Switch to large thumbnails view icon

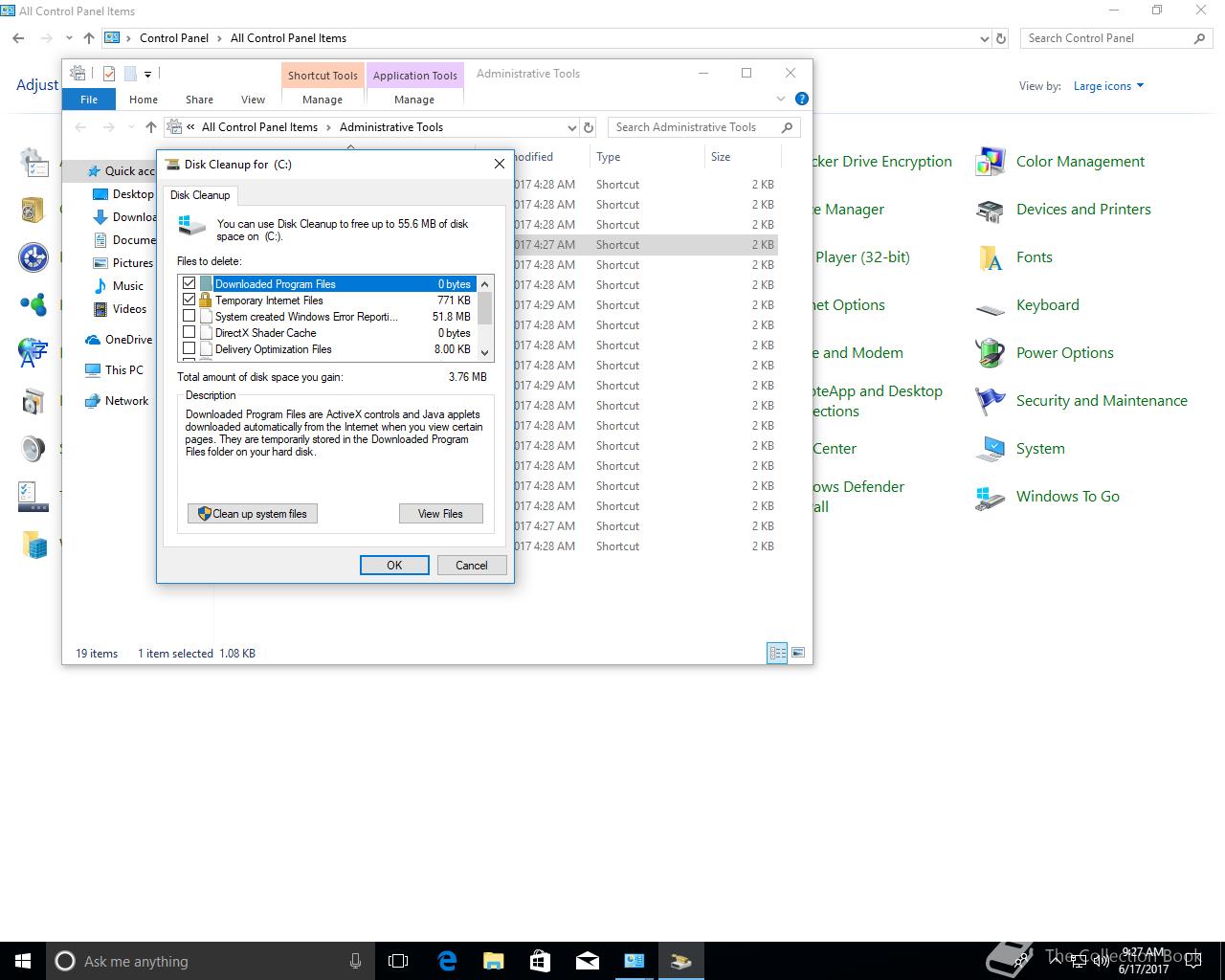point(798,653)
